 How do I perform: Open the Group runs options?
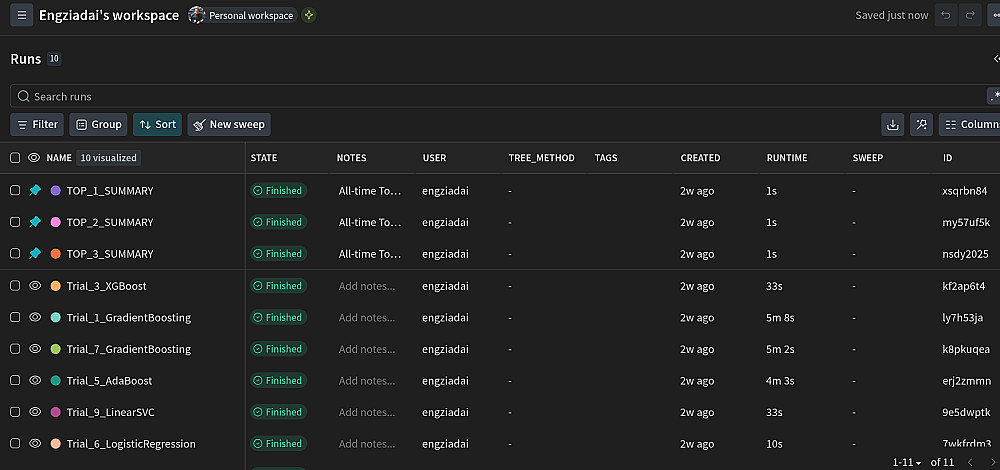(99, 125)
